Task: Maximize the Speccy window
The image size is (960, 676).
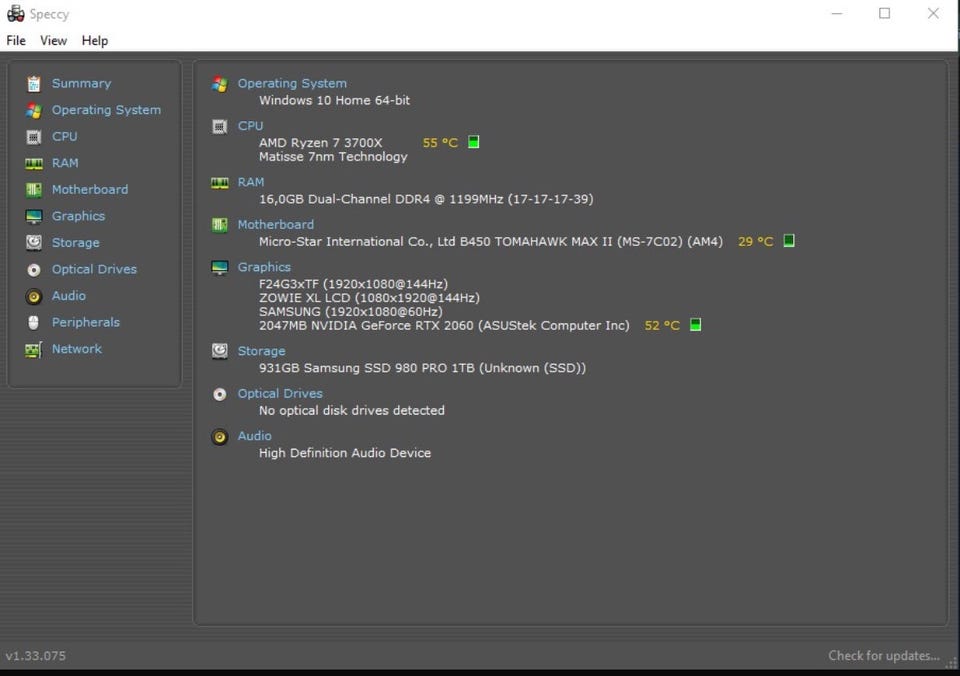Action: [885, 13]
